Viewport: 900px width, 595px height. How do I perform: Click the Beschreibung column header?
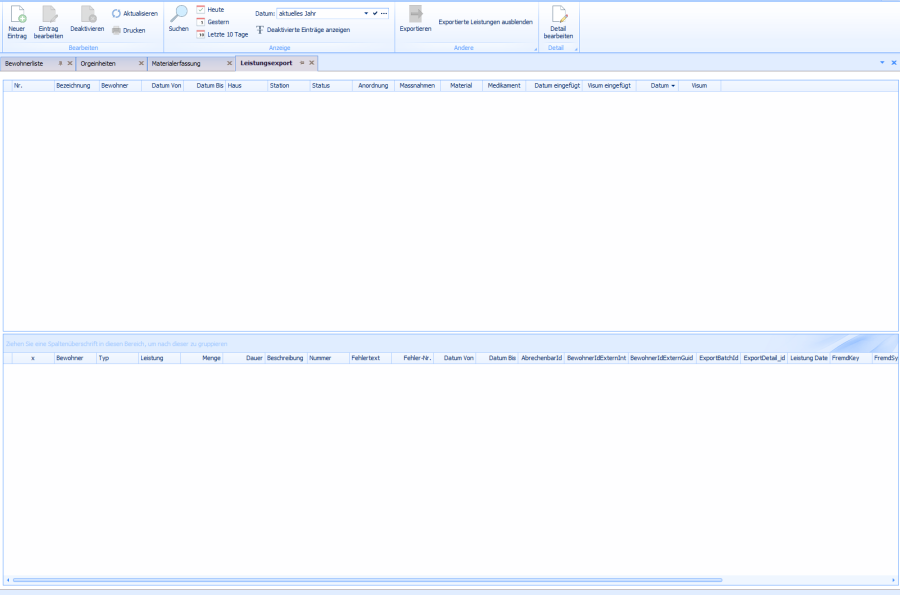point(286,358)
